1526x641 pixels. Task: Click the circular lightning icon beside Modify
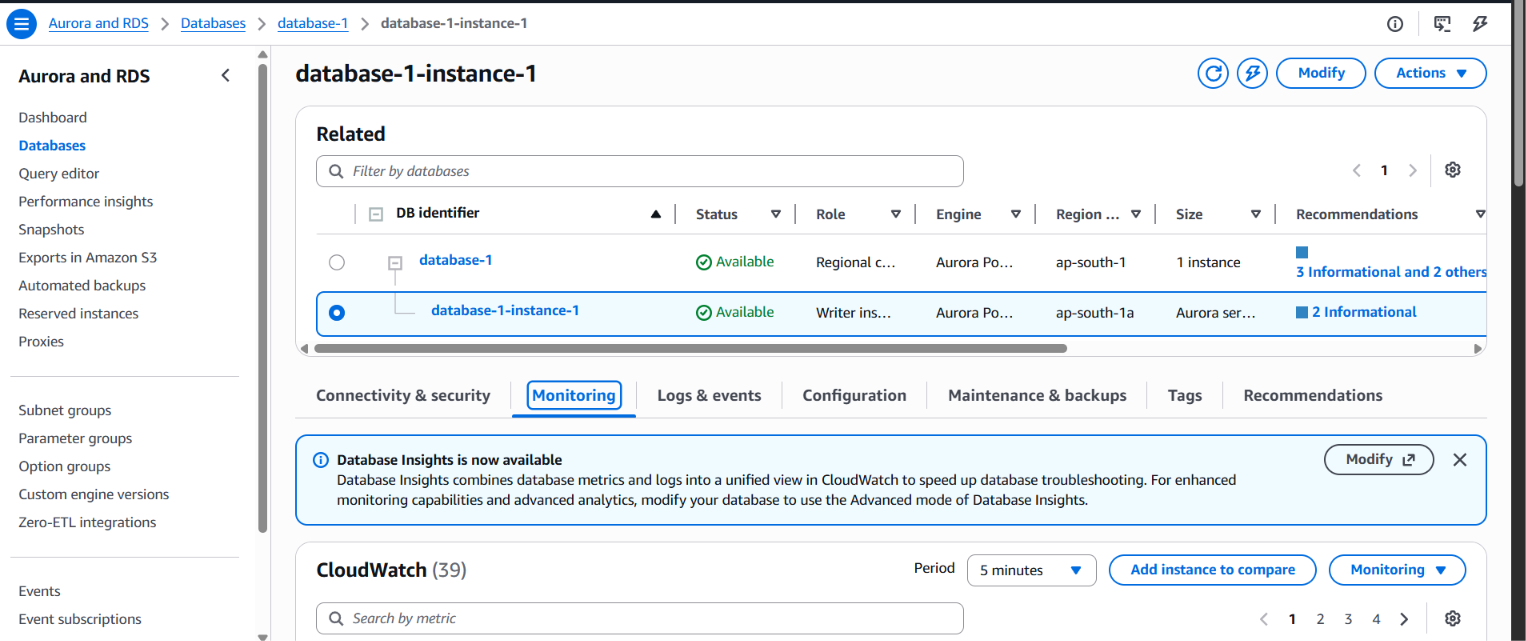tap(1252, 73)
